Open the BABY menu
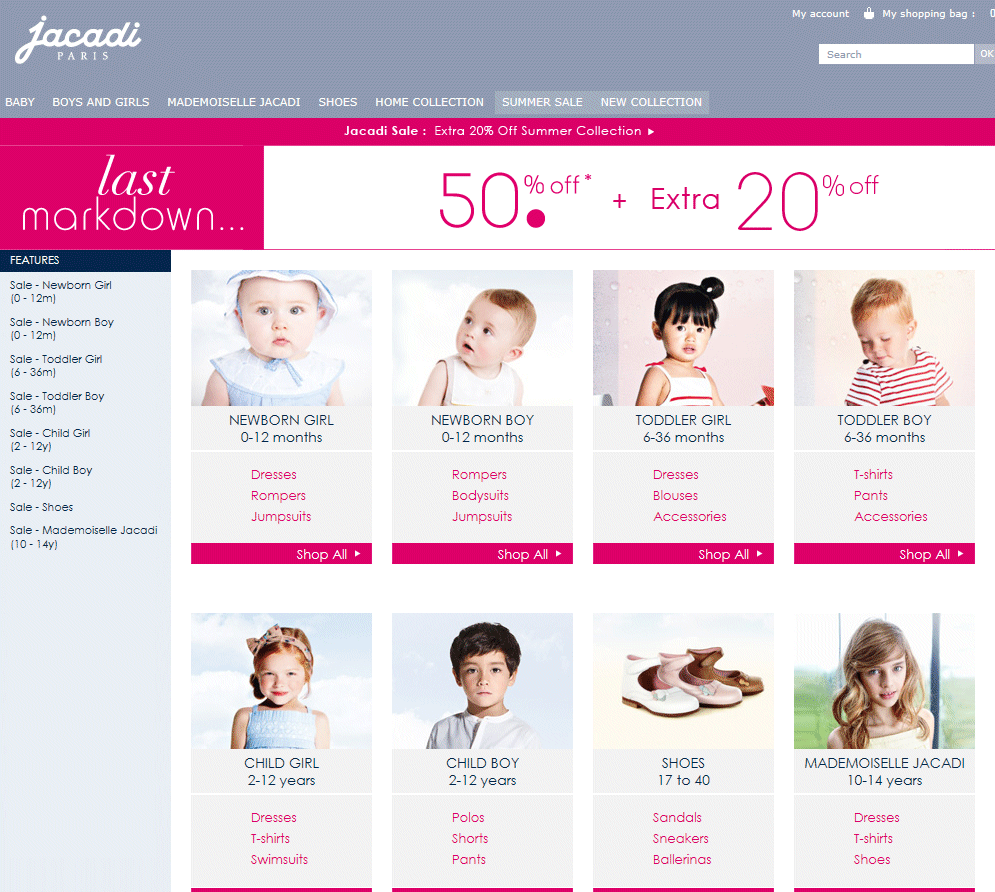Viewport: 995px width, 892px height. tap(20, 102)
